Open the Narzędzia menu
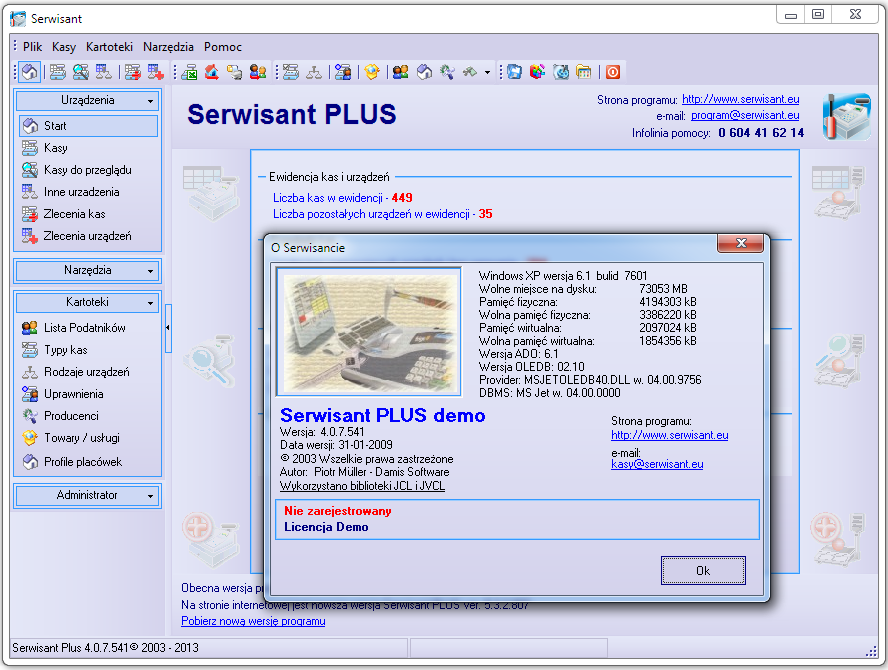Screen dimensions: 888x670 pos(168,47)
